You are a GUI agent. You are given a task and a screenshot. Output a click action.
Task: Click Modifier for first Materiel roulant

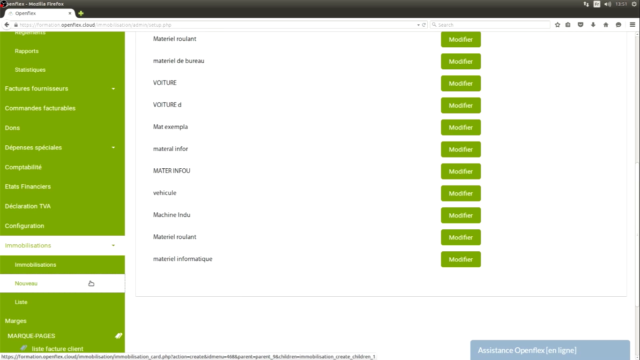point(460,40)
